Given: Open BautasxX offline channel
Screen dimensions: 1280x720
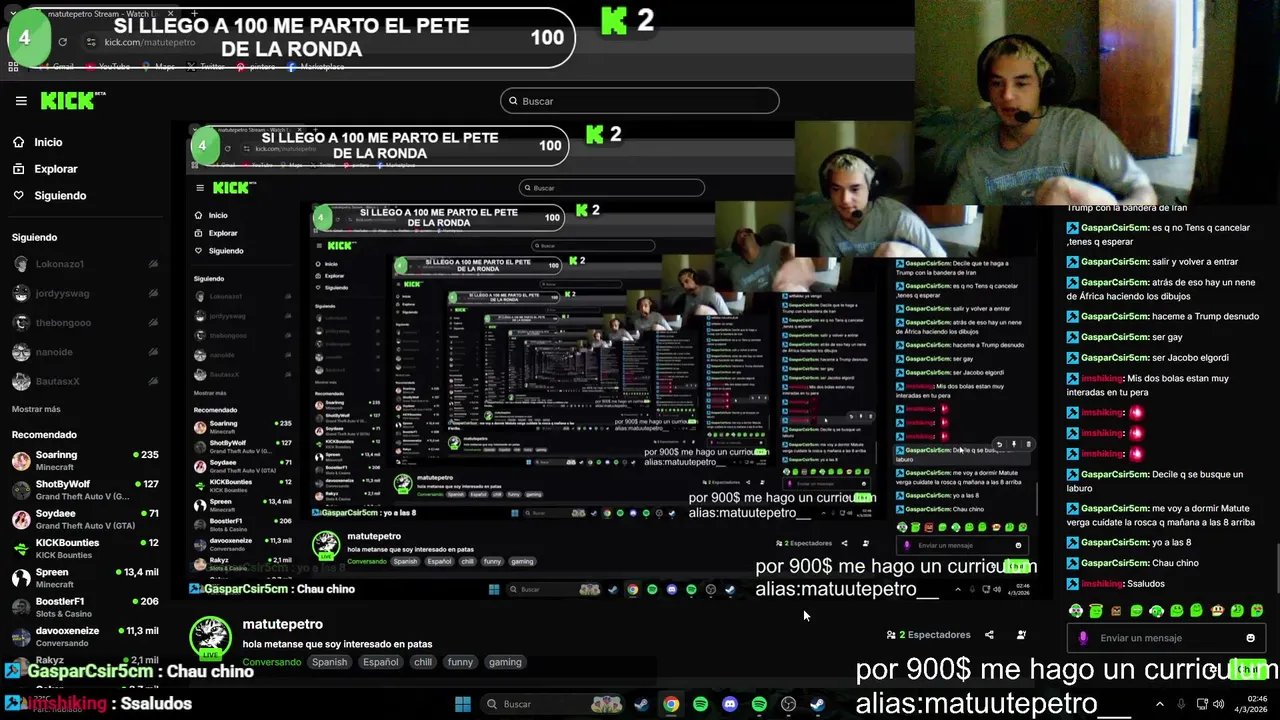Looking at the screenshot, I should [x=86, y=381].
